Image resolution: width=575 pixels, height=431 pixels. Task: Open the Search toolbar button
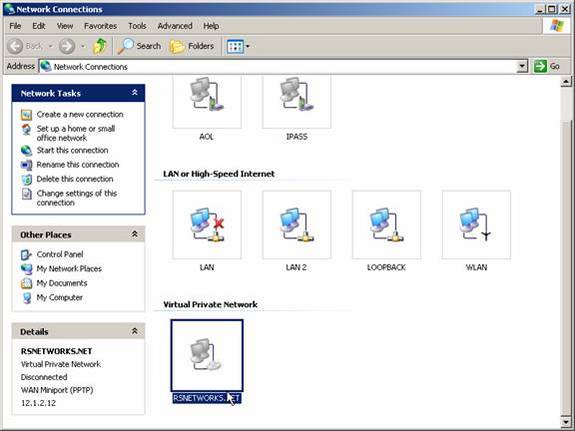[139, 46]
